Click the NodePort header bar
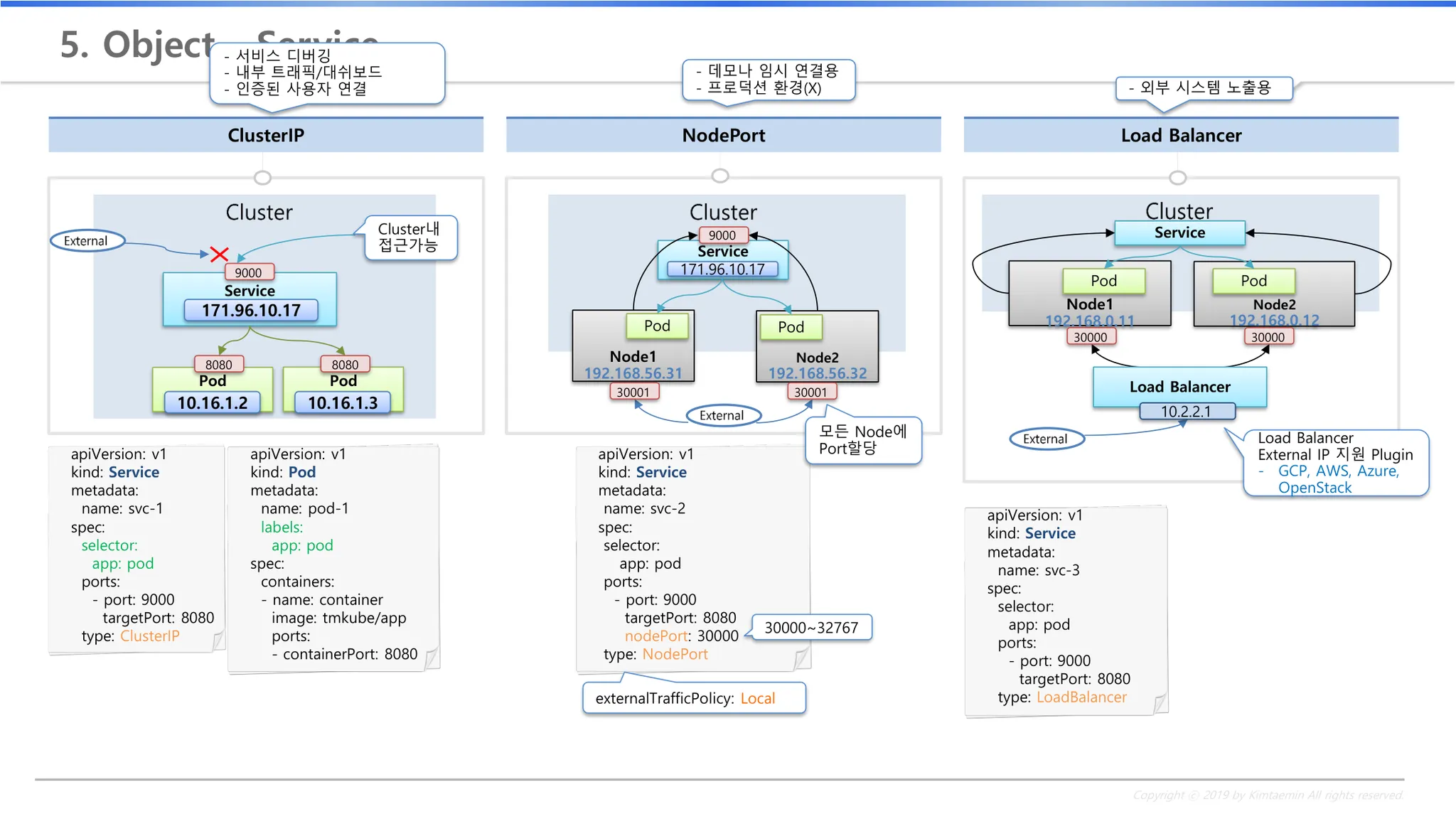Viewport: 1456px width, 819px height. pos(723,135)
